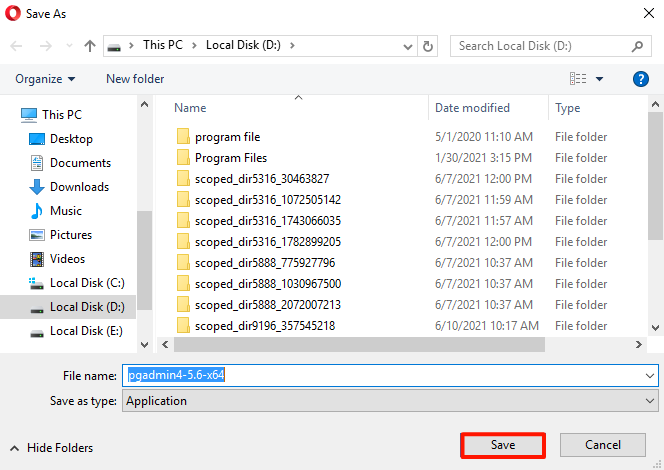Open the Organize menu
The image size is (664, 470).
(45, 79)
